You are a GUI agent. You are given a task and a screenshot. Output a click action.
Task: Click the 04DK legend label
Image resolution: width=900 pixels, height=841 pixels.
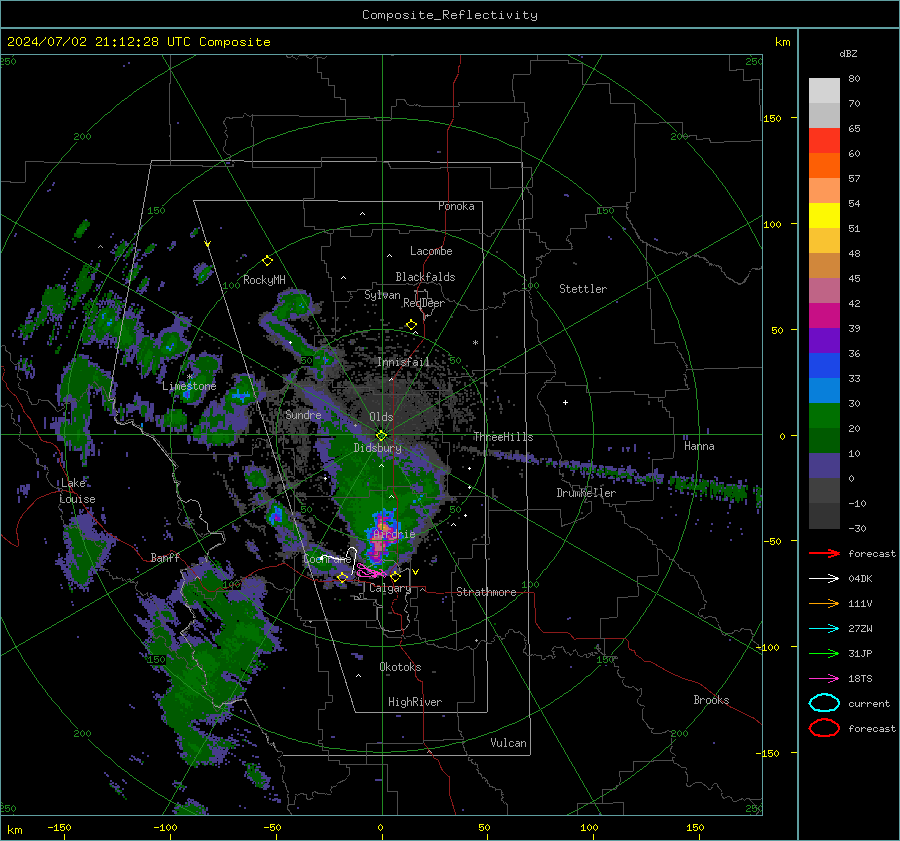pyautogui.click(x=860, y=579)
